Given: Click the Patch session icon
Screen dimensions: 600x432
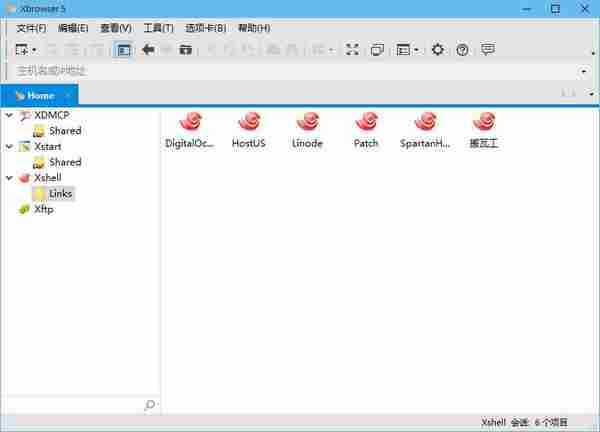Looking at the screenshot, I should 366,123.
